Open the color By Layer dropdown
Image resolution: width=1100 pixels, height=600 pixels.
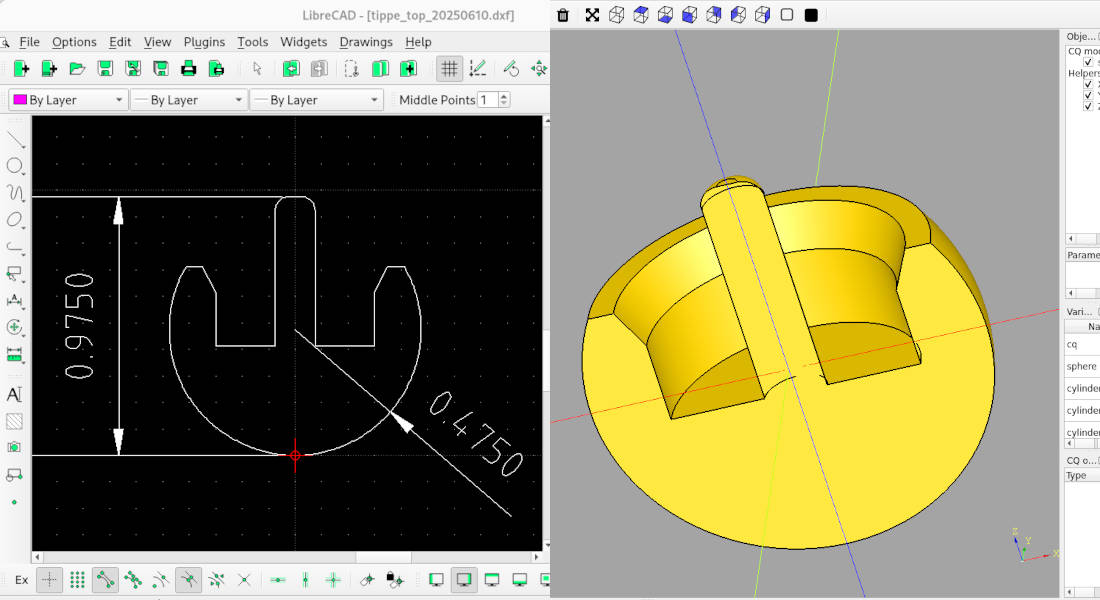coord(68,100)
